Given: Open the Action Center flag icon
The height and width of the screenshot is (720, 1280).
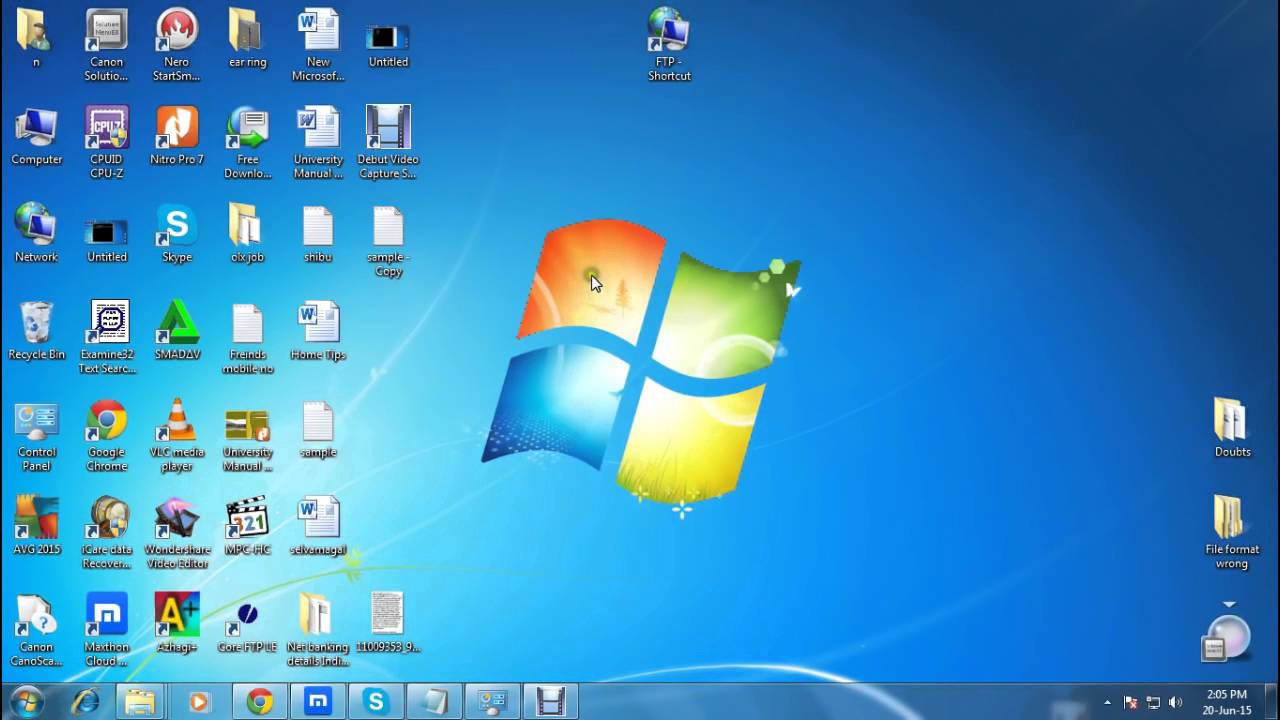Looking at the screenshot, I should click(1131, 702).
